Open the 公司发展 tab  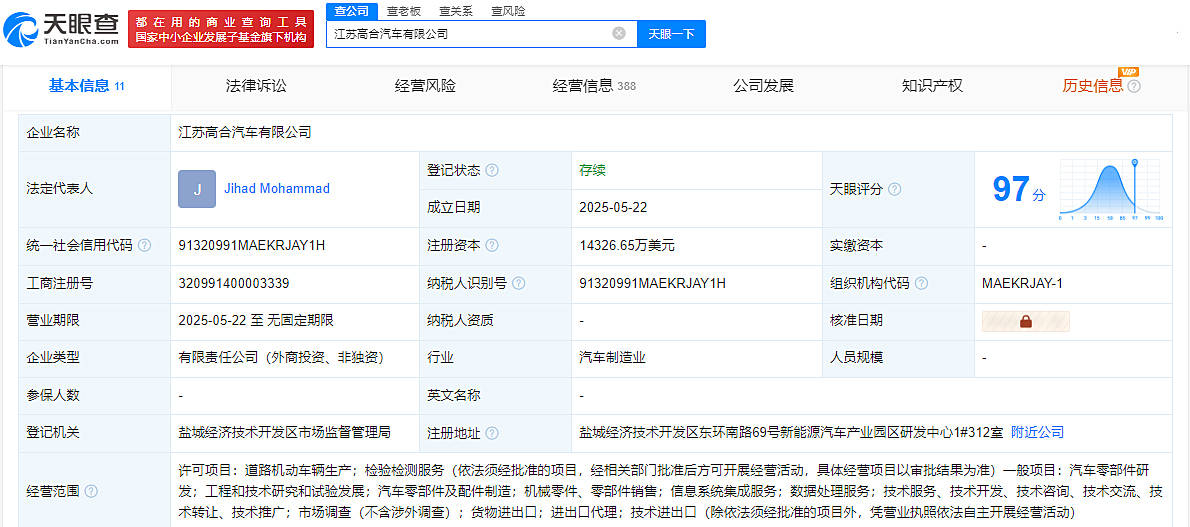(763, 86)
